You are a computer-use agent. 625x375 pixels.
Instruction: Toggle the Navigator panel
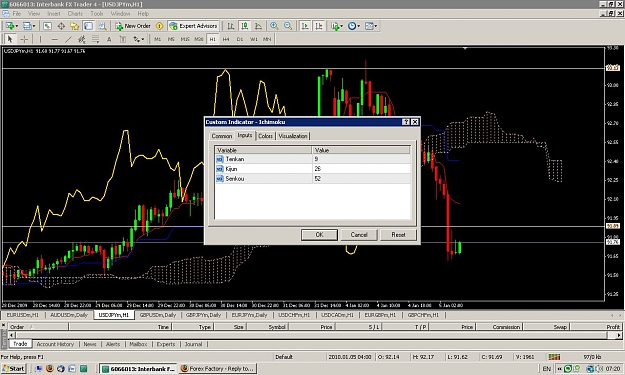pyautogui.click(x=75, y=26)
